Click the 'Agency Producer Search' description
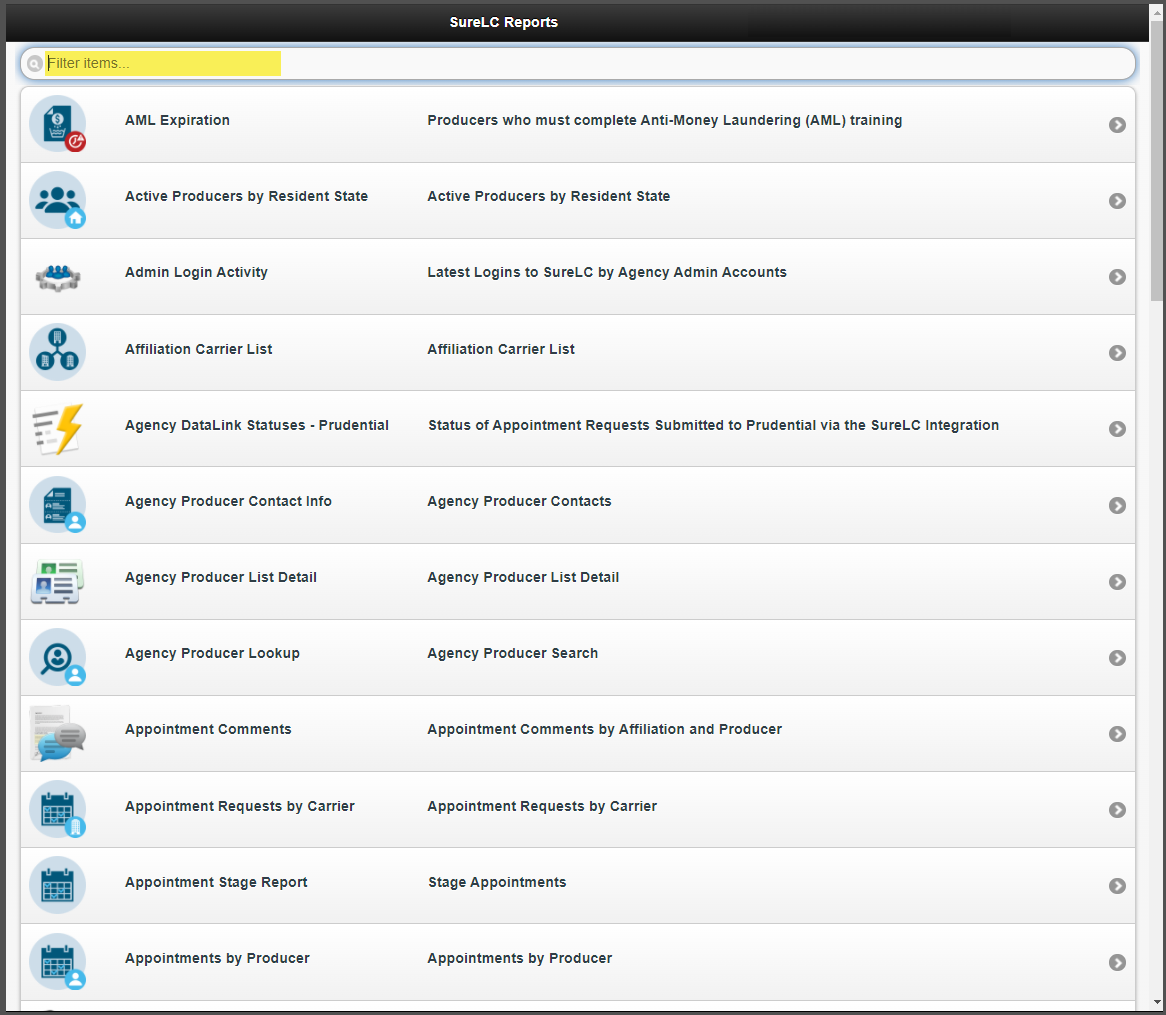Screen dimensions: 1166x1015 tap(512, 653)
